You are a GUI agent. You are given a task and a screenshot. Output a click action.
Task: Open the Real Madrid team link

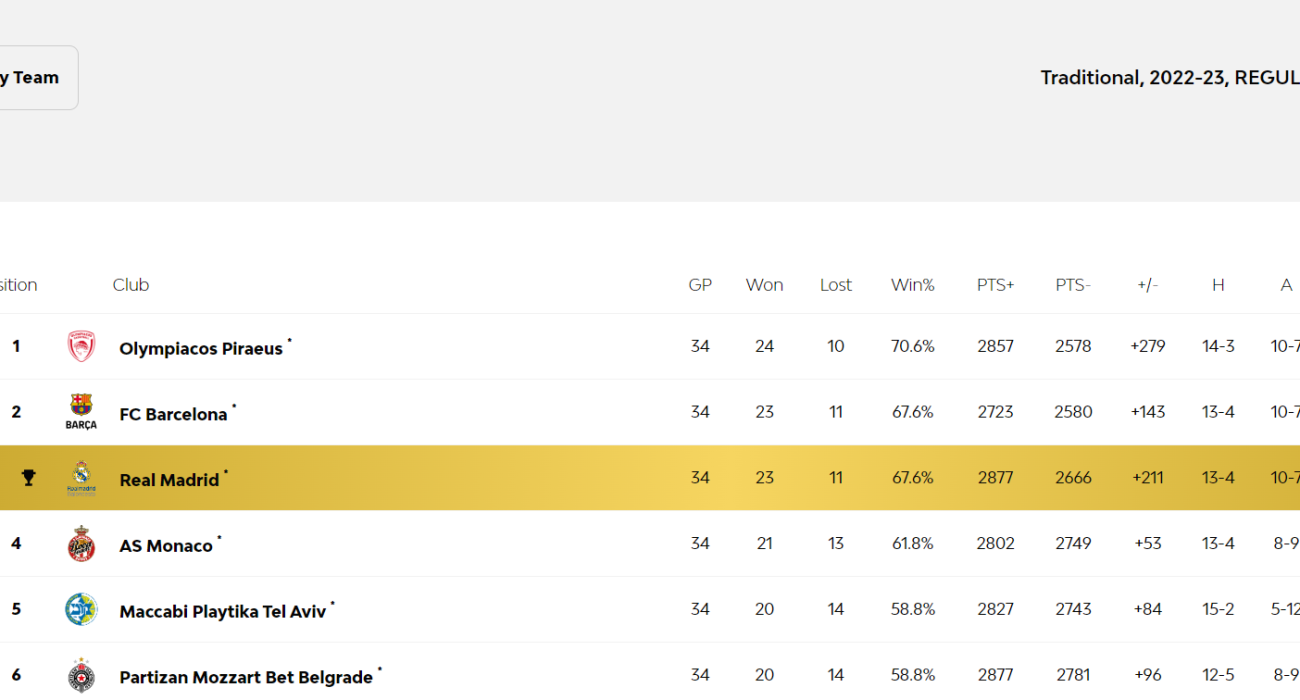click(x=169, y=480)
